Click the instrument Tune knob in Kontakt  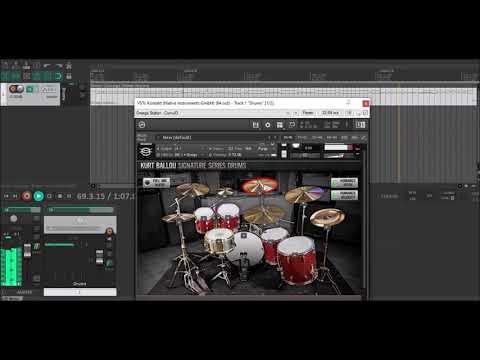pyautogui.click(x=296, y=146)
